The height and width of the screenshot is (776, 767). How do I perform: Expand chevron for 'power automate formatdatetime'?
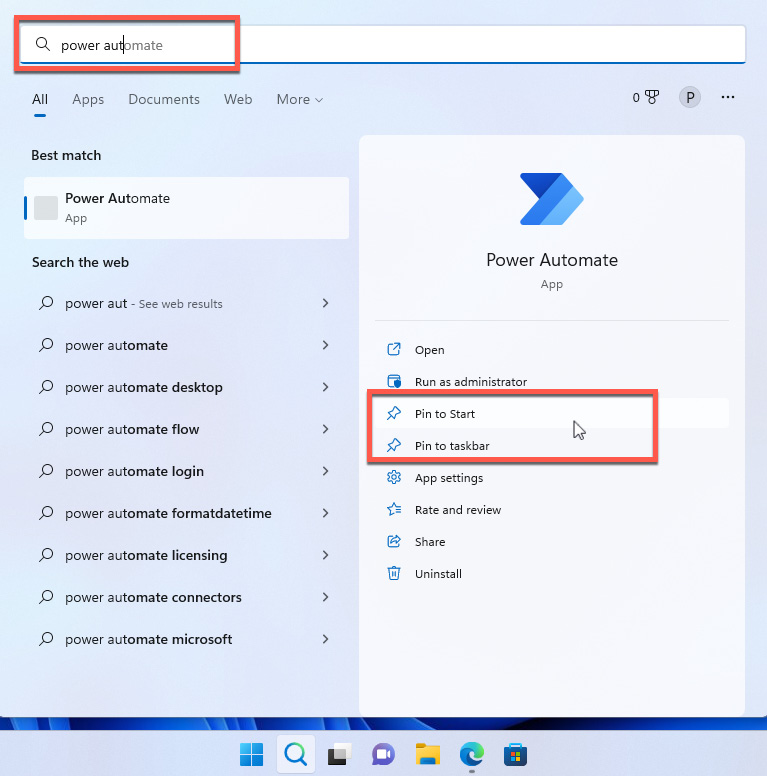point(325,513)
